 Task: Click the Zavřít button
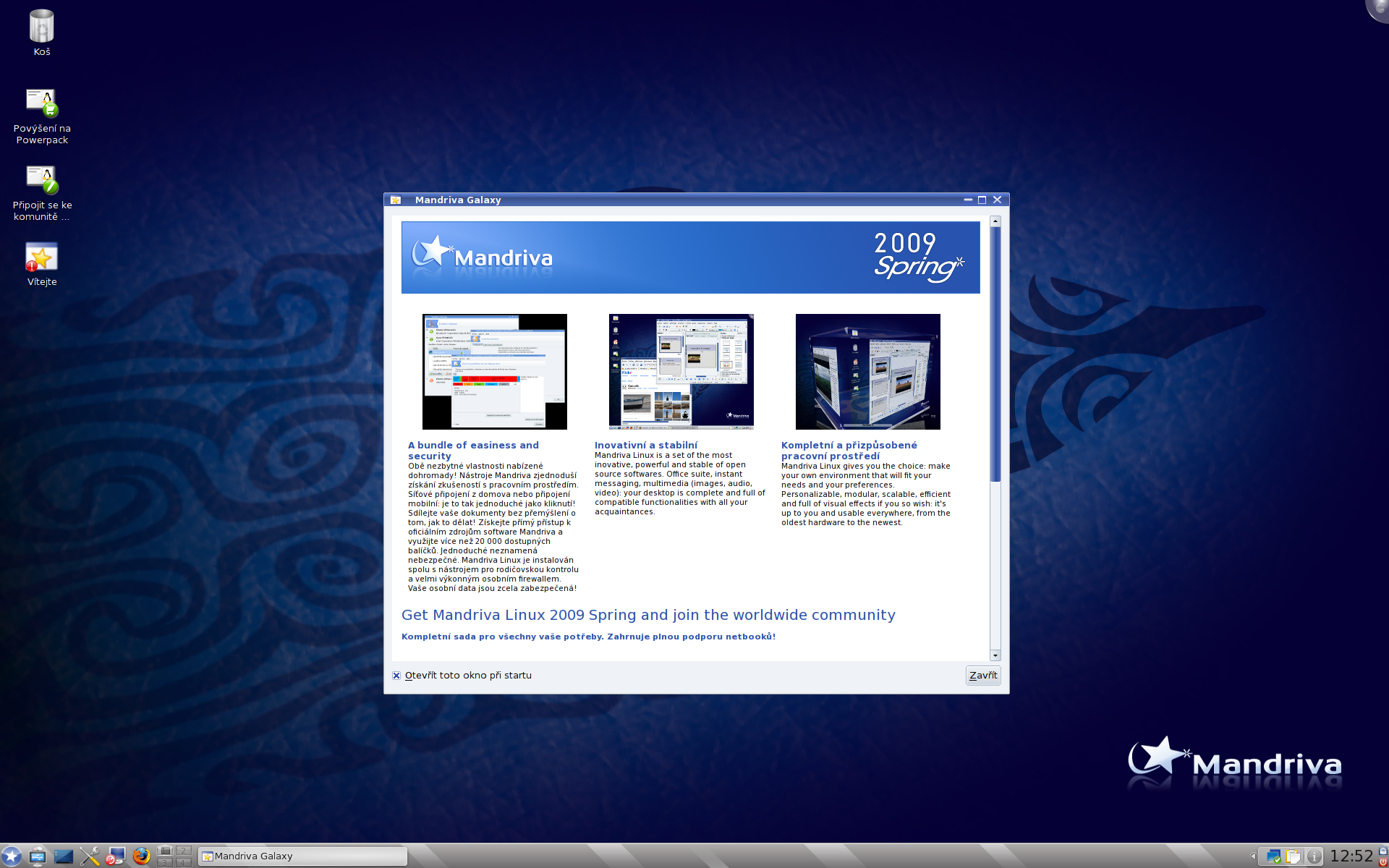pyautogui.click(x=983, y=676)
